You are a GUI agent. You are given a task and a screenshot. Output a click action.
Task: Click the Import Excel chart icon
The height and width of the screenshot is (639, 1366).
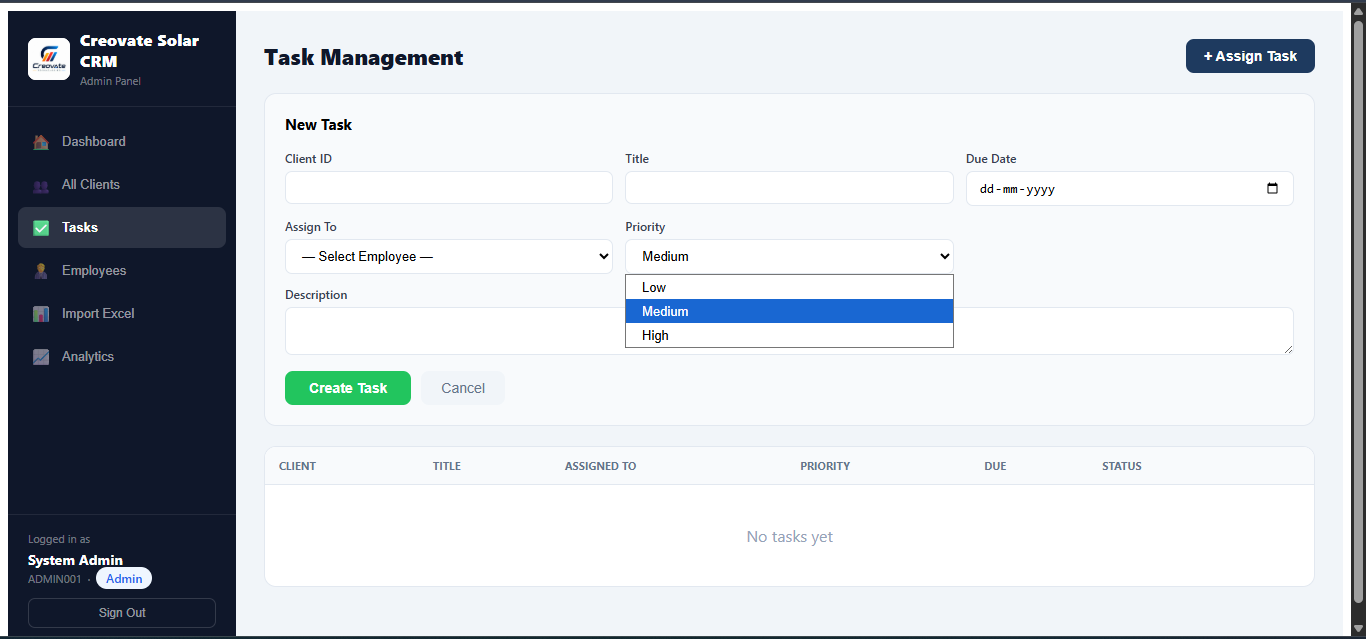click(x=41, y=314)
